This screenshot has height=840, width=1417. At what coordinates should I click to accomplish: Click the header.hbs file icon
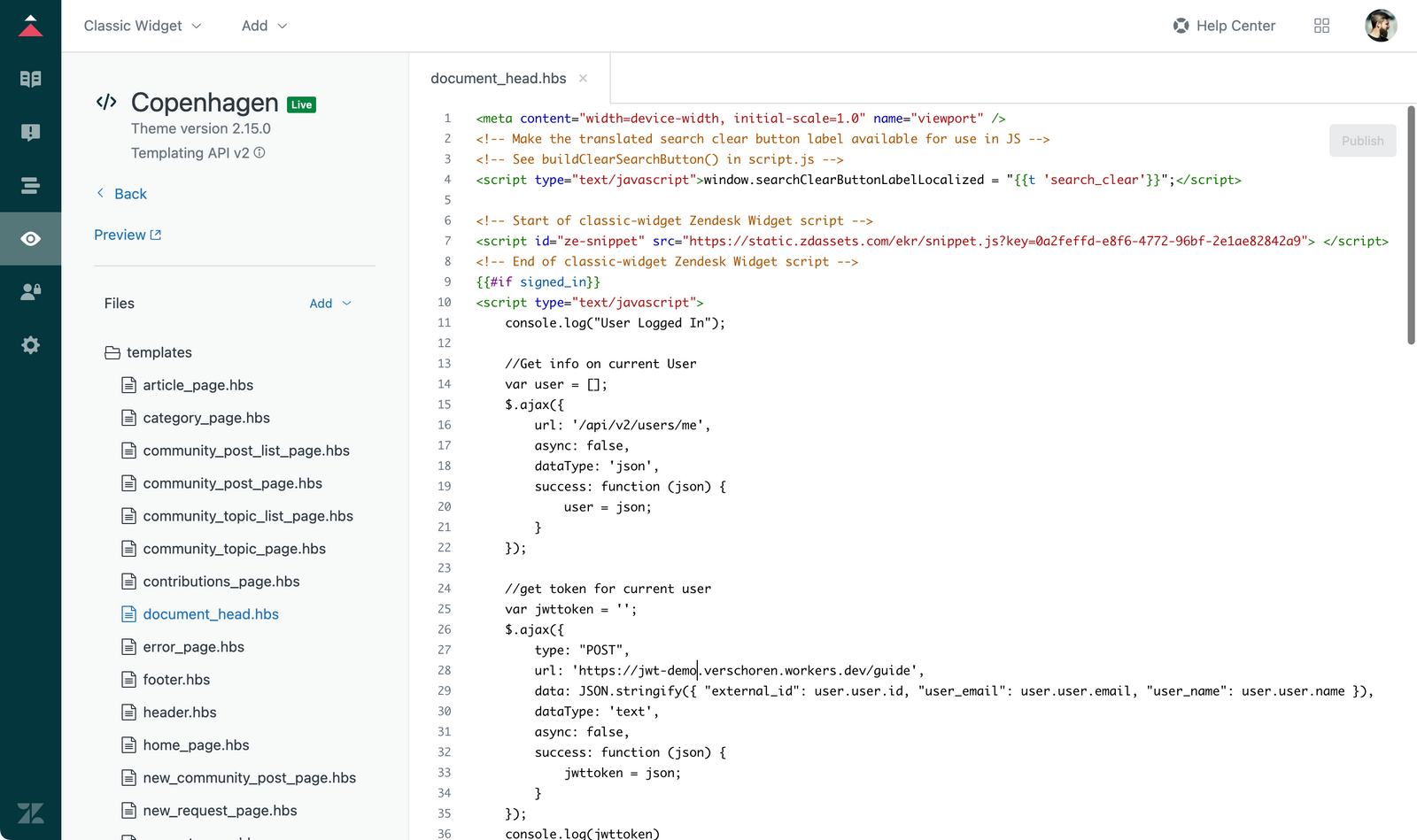coord(128,713)
